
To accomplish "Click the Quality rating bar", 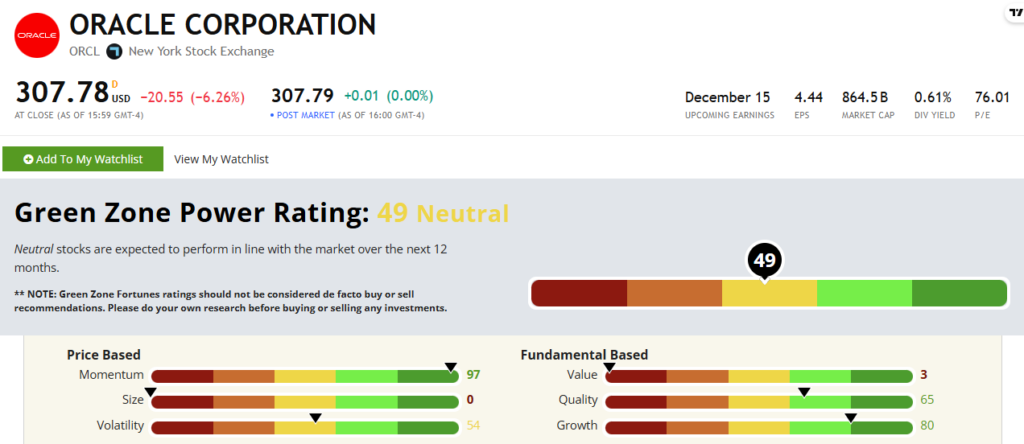I will 759,402.
